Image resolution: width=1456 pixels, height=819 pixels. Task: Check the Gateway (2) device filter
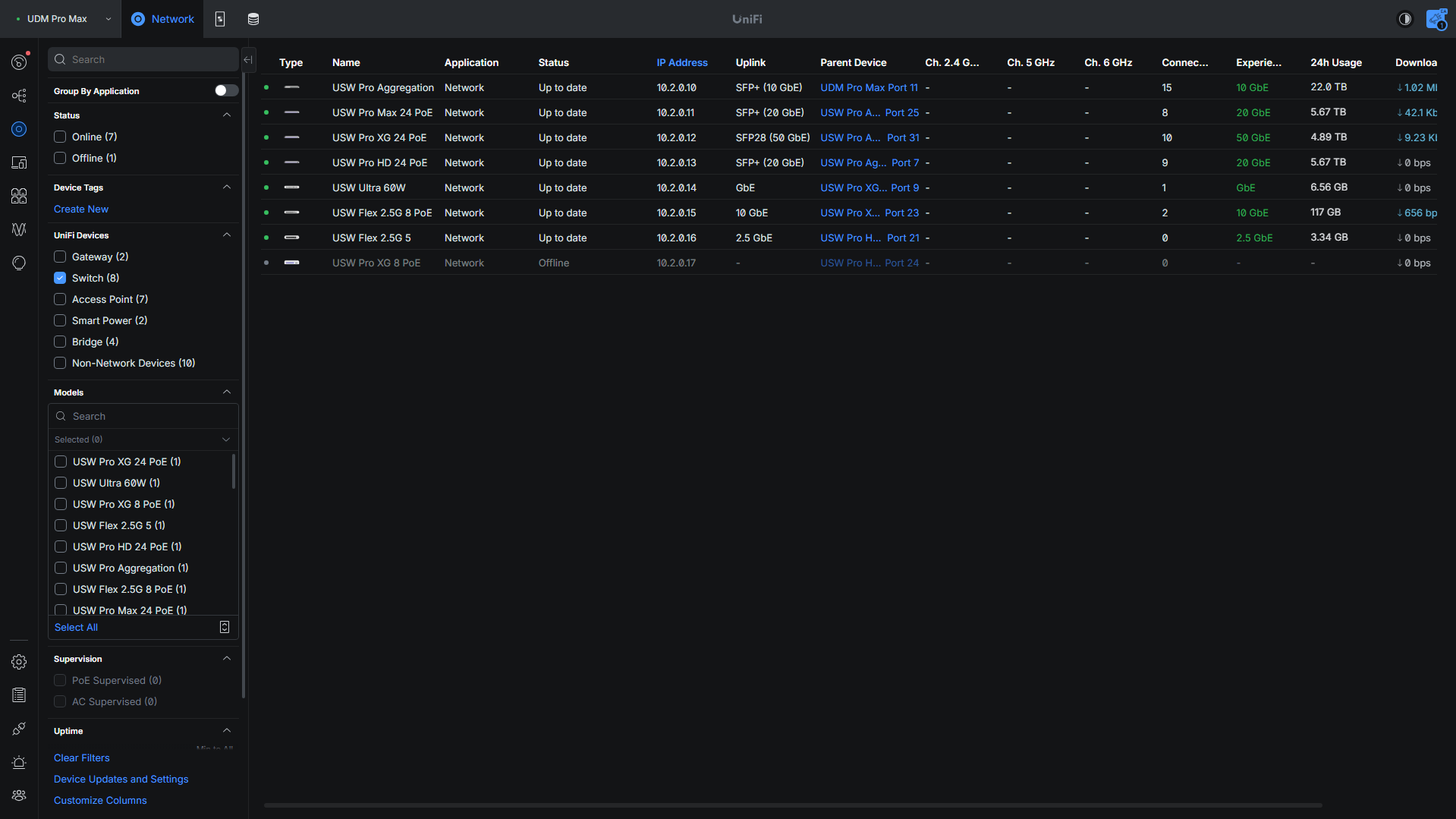click(x=60, y=257)
